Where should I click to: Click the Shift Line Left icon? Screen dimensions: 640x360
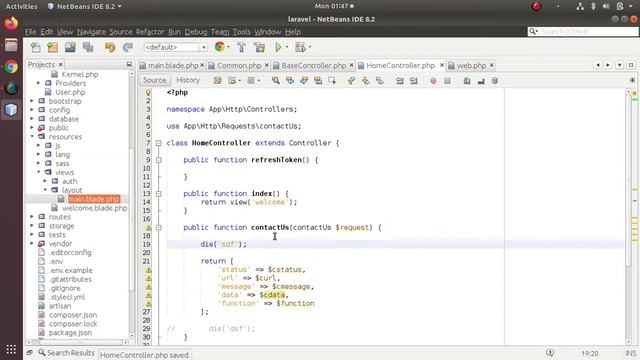click(400, 81)
